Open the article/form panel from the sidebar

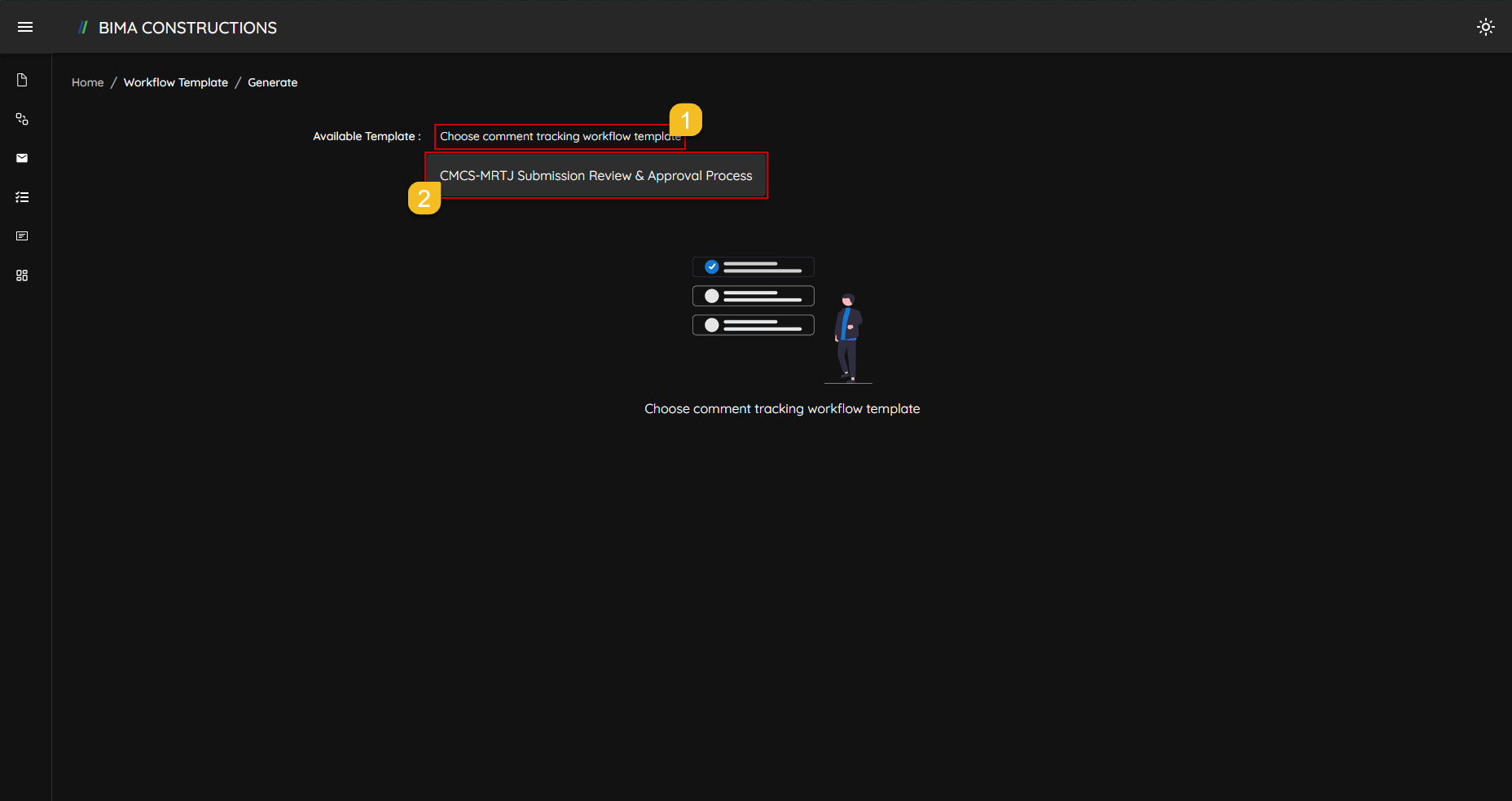tap(22, 236)
